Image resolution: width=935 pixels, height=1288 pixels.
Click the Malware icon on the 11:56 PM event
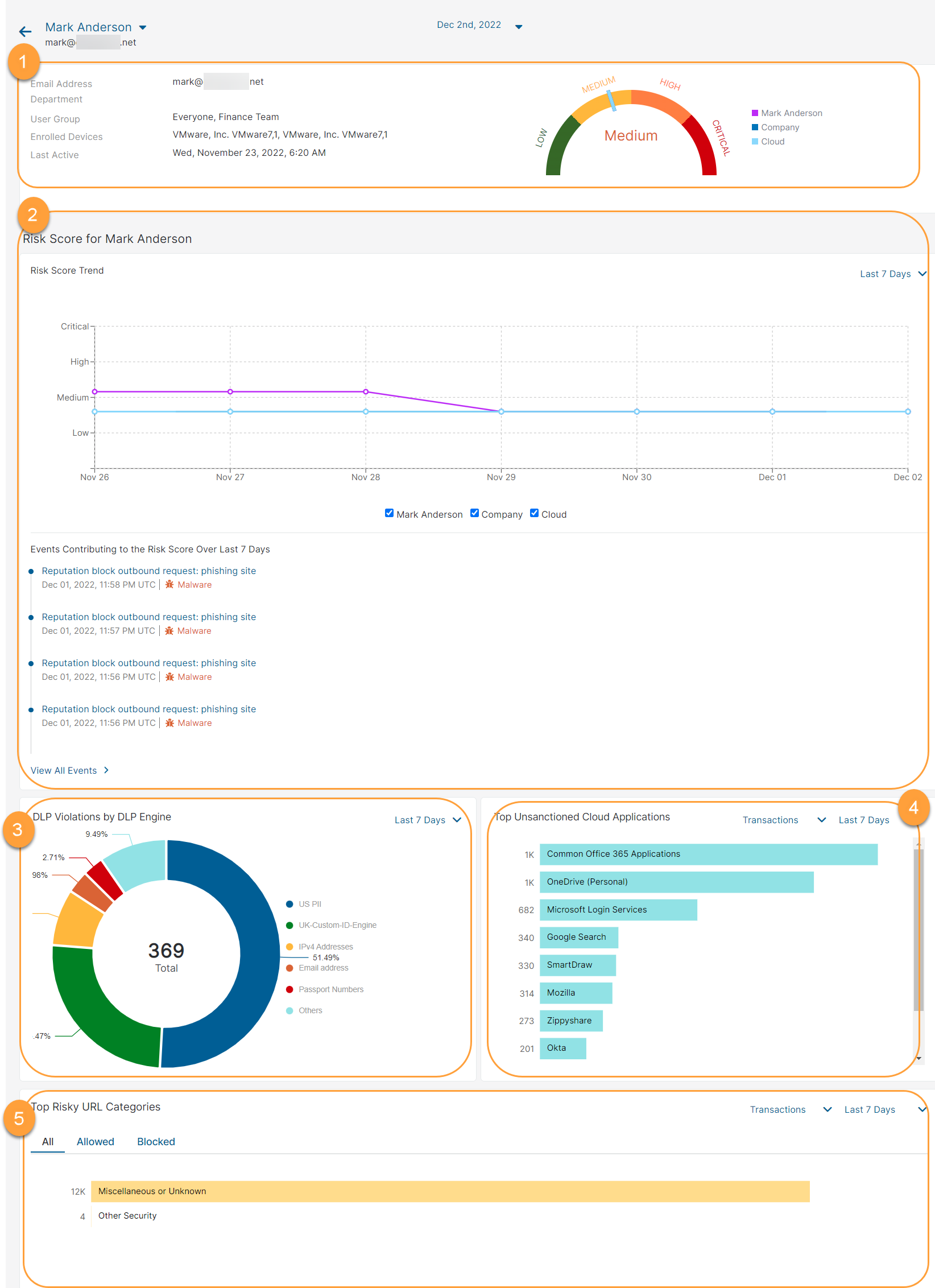point(169,676)
